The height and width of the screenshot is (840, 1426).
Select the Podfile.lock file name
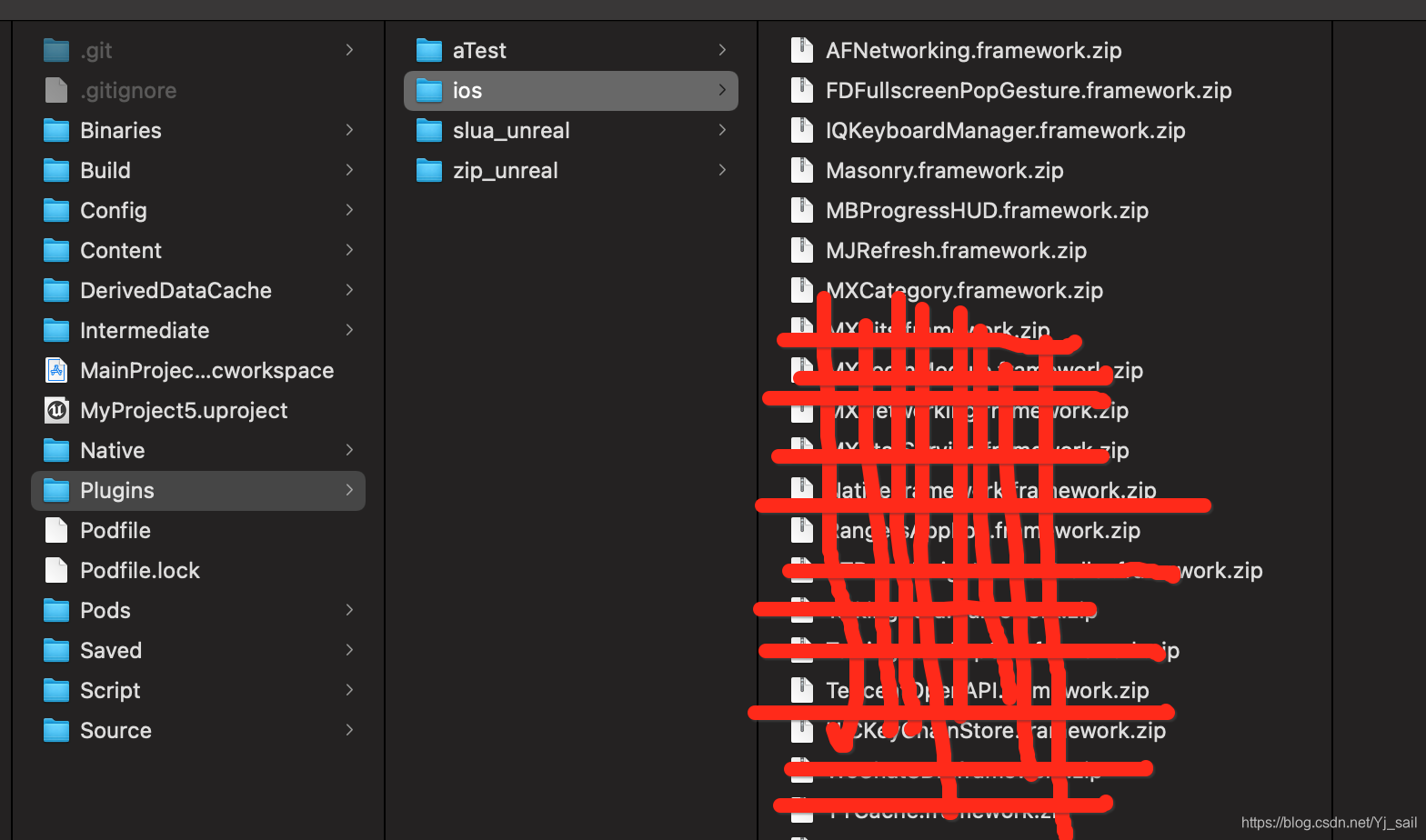point(140,571)
